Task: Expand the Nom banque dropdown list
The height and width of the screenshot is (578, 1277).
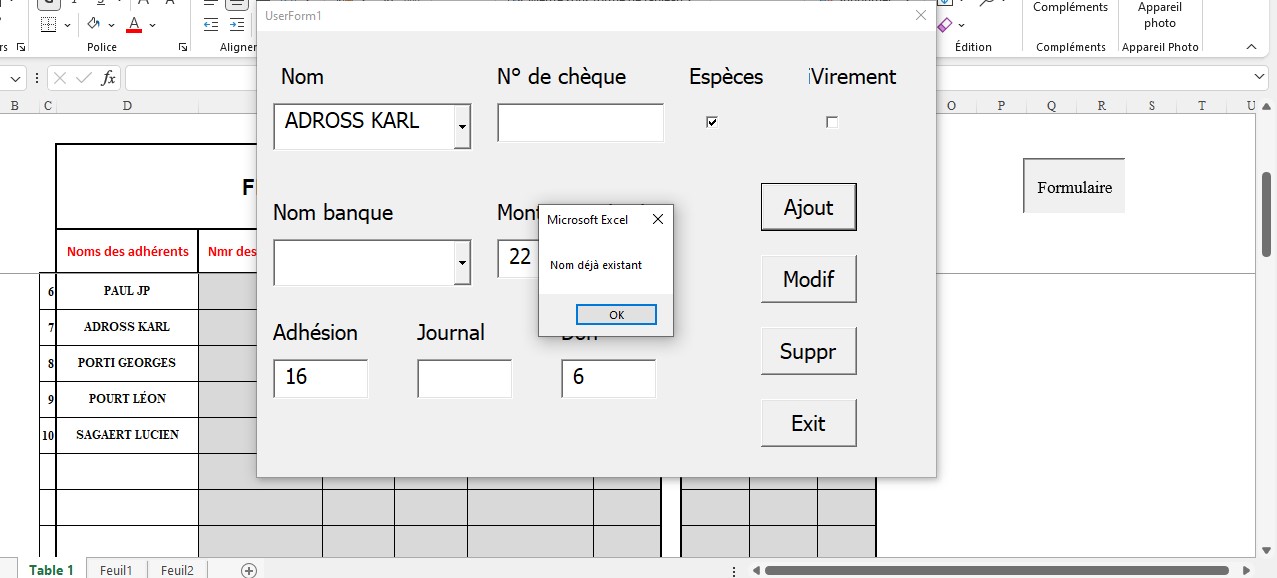Action: click(461, 263)
